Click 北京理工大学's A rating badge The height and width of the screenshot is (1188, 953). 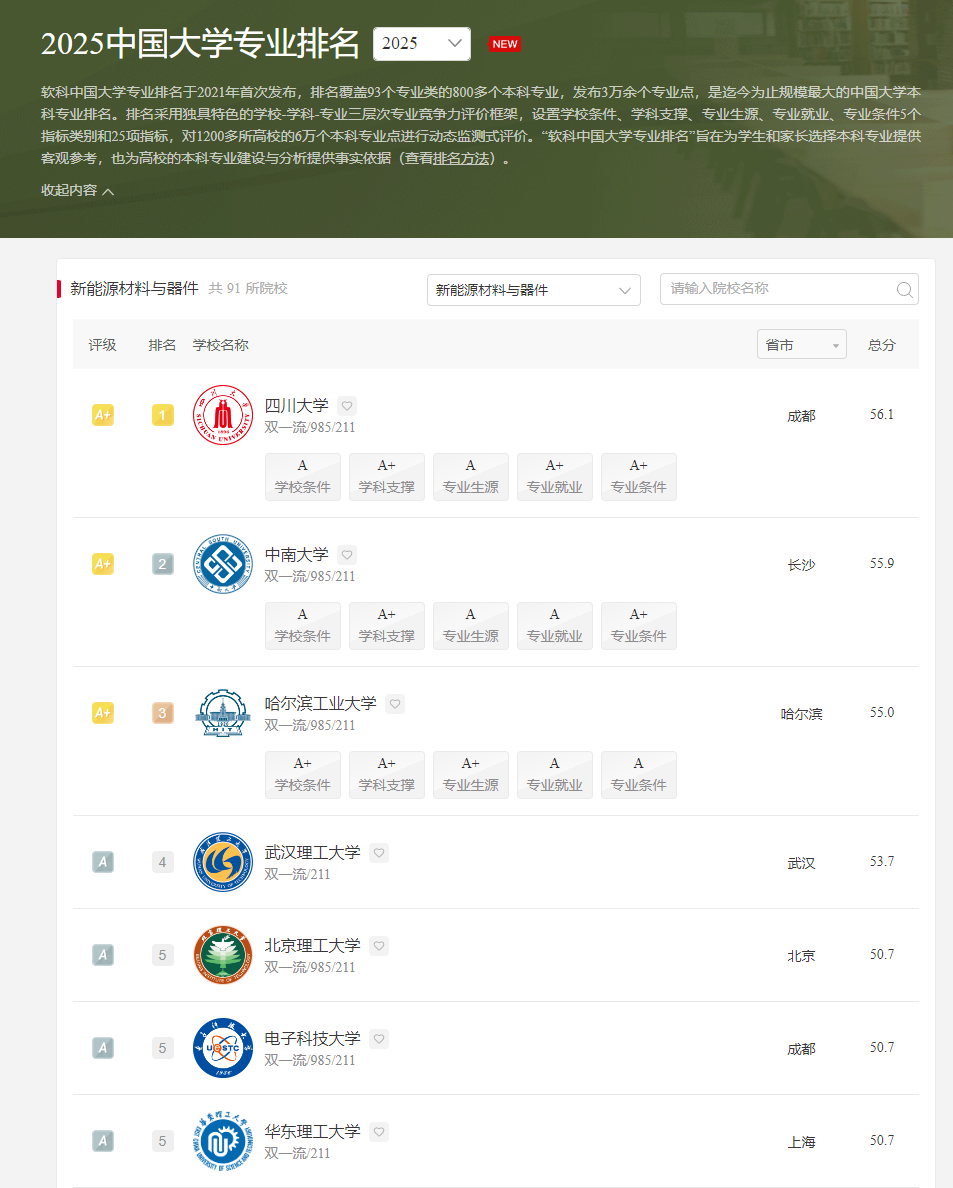[x=103, y=955]
